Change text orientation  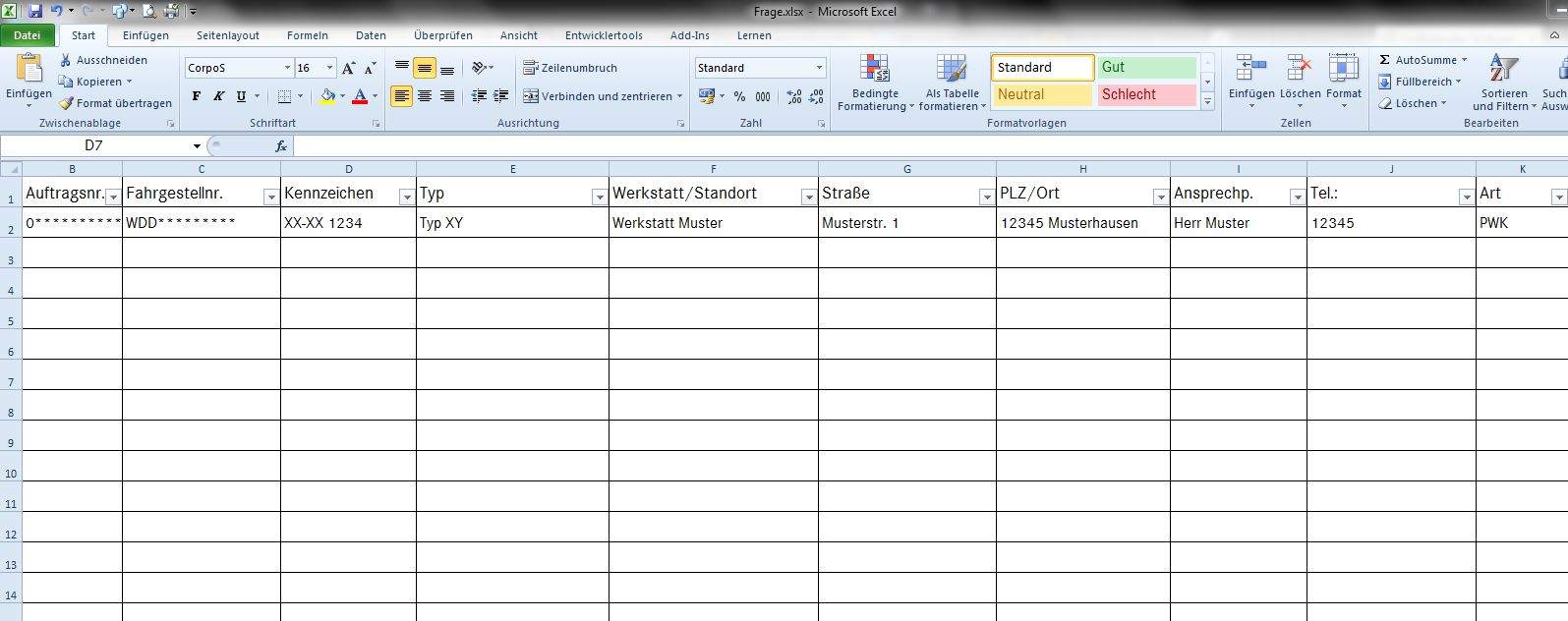click(479, 68)
